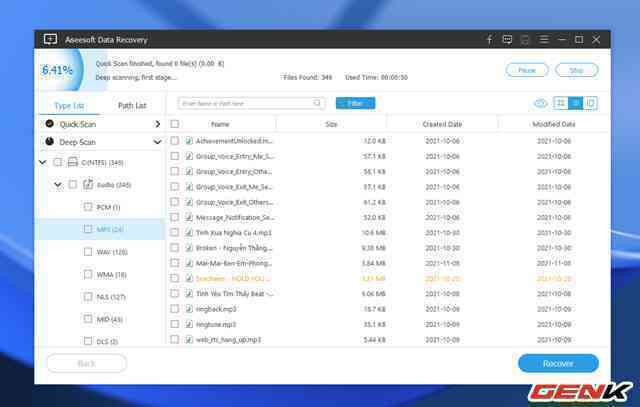Check the PCM type checkbox
This screenshot has height=407, width=640.
pyautogui.click(x=88, y=207)
